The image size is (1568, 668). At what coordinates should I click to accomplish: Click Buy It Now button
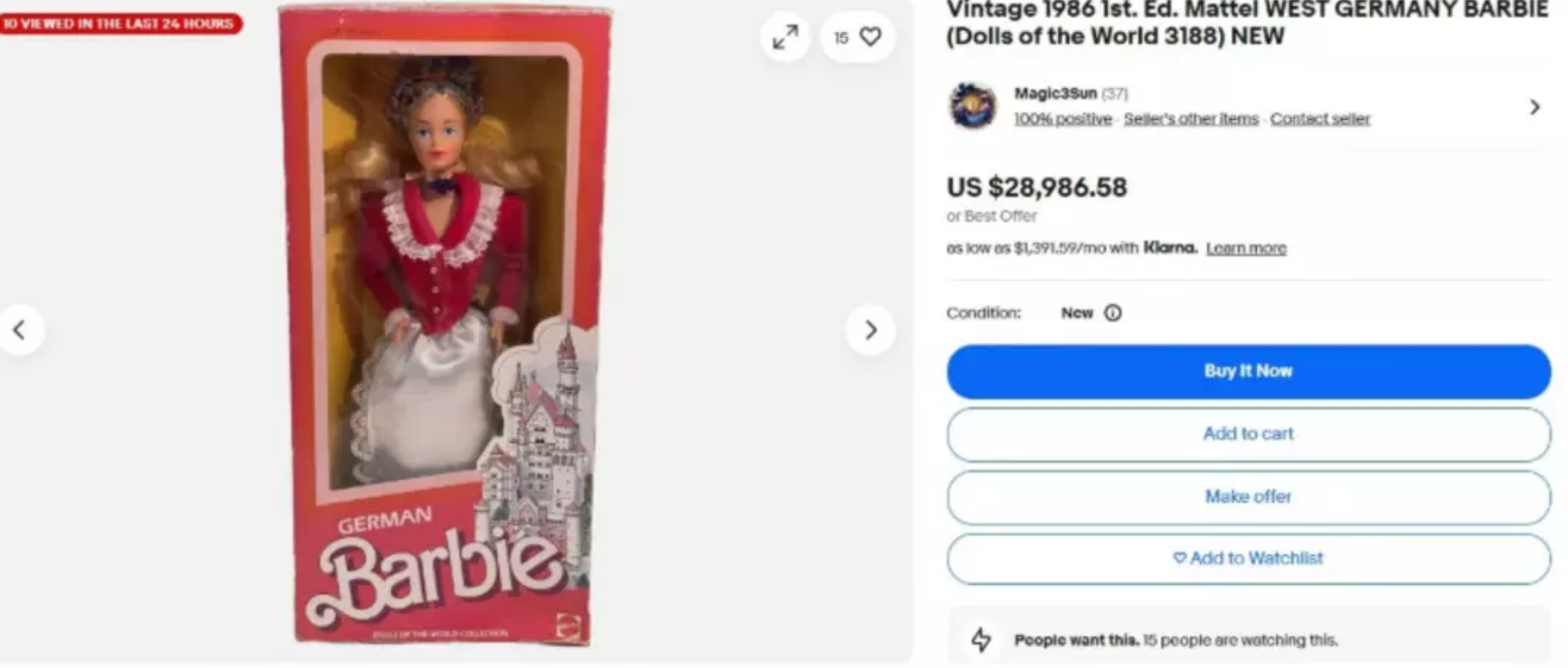[x=1248, y=372]
